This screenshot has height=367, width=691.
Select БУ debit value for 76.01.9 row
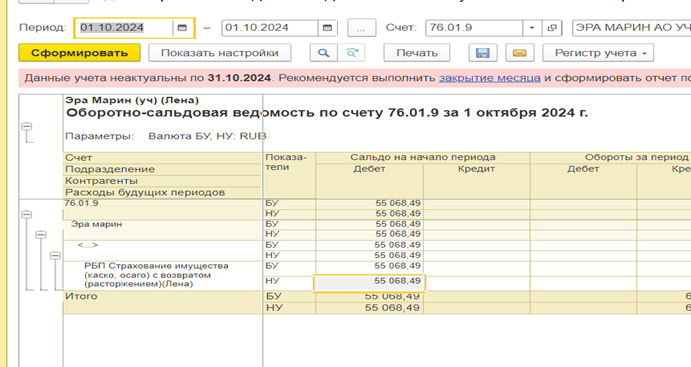click(398, 203)
